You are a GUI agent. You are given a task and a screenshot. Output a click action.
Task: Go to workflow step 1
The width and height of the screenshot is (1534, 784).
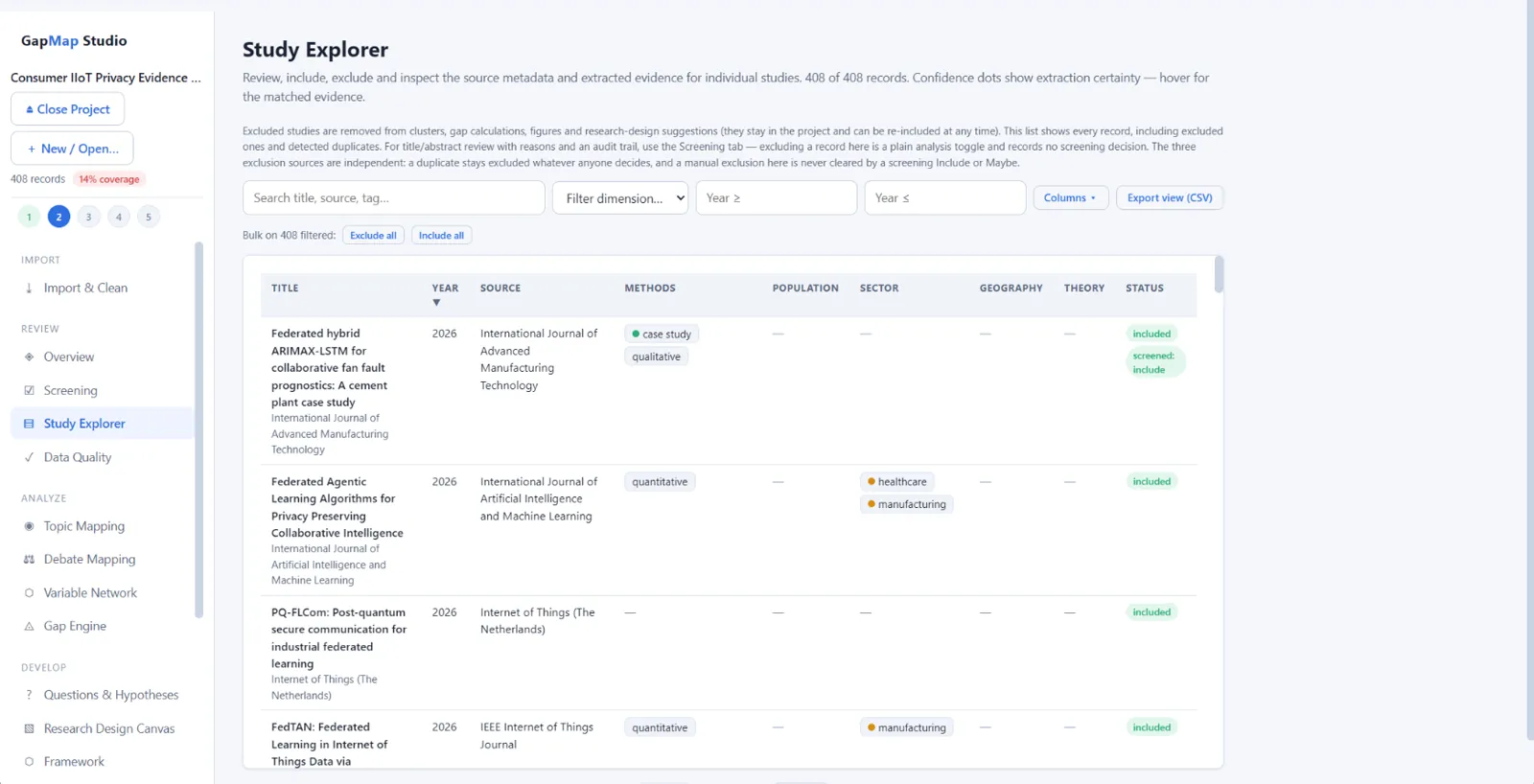29,217
